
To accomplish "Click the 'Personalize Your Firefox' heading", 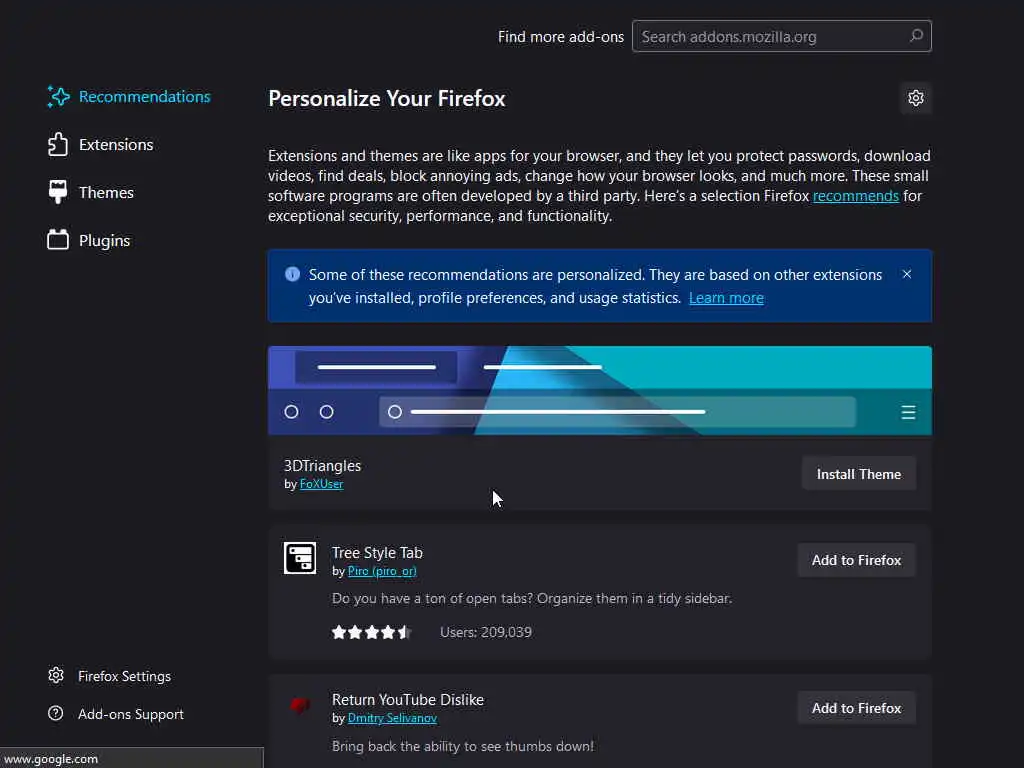I will coord(387,99).
